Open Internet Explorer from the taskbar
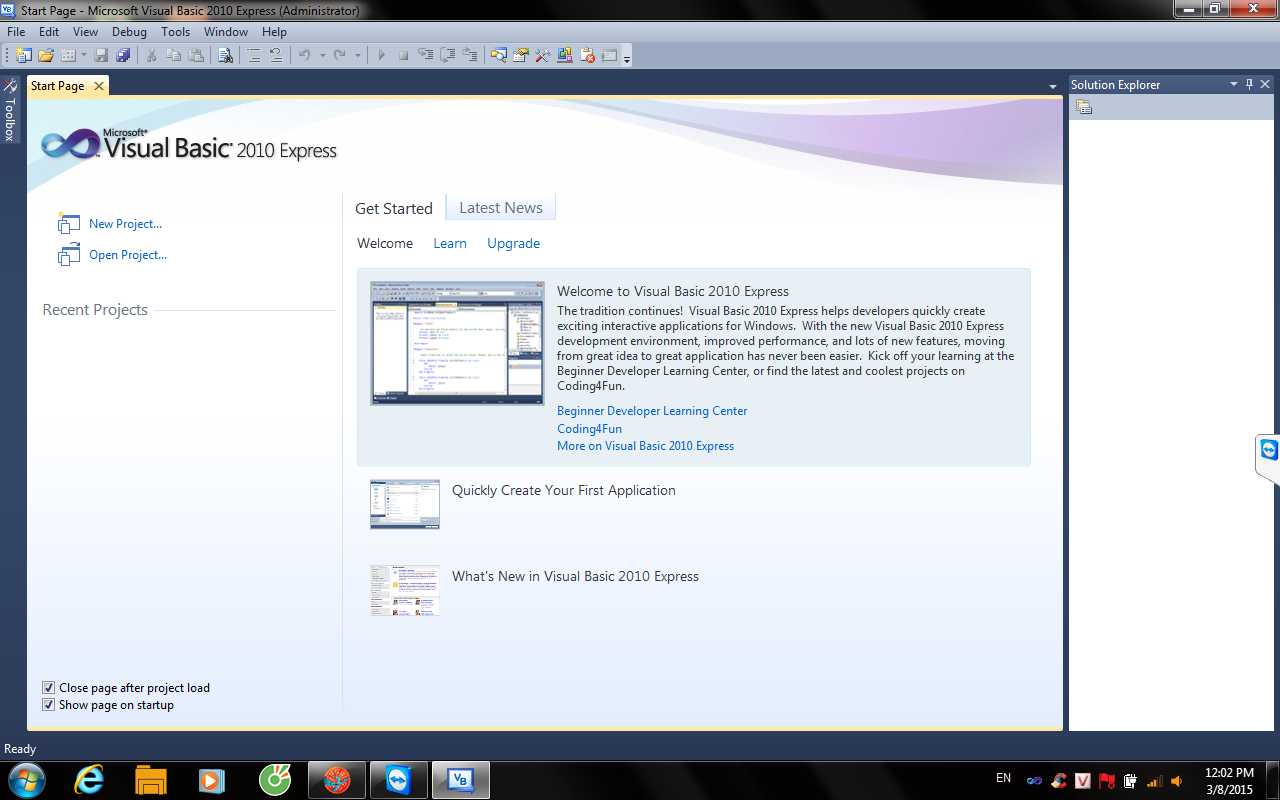The width and height of the screenshot is (1280, 800). [88, 780]
